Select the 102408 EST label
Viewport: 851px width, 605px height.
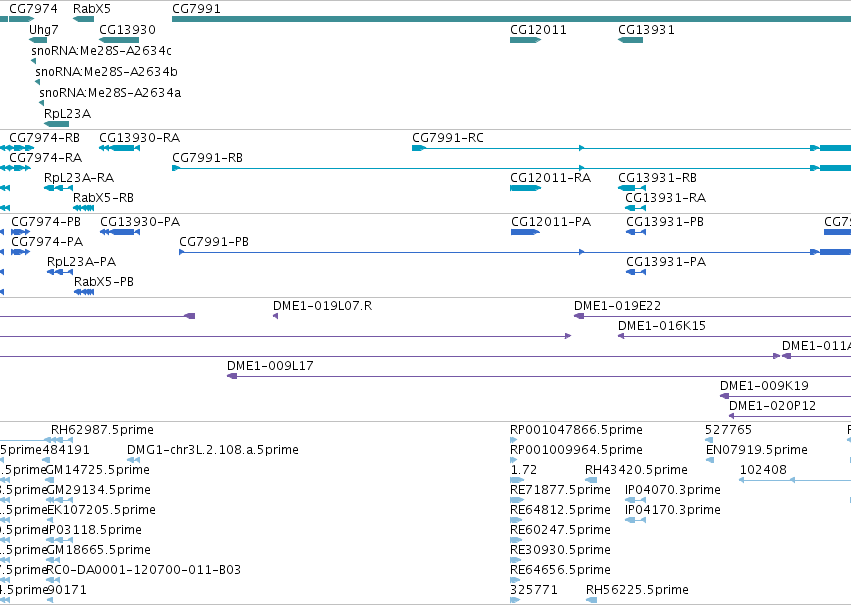point(763,470)
